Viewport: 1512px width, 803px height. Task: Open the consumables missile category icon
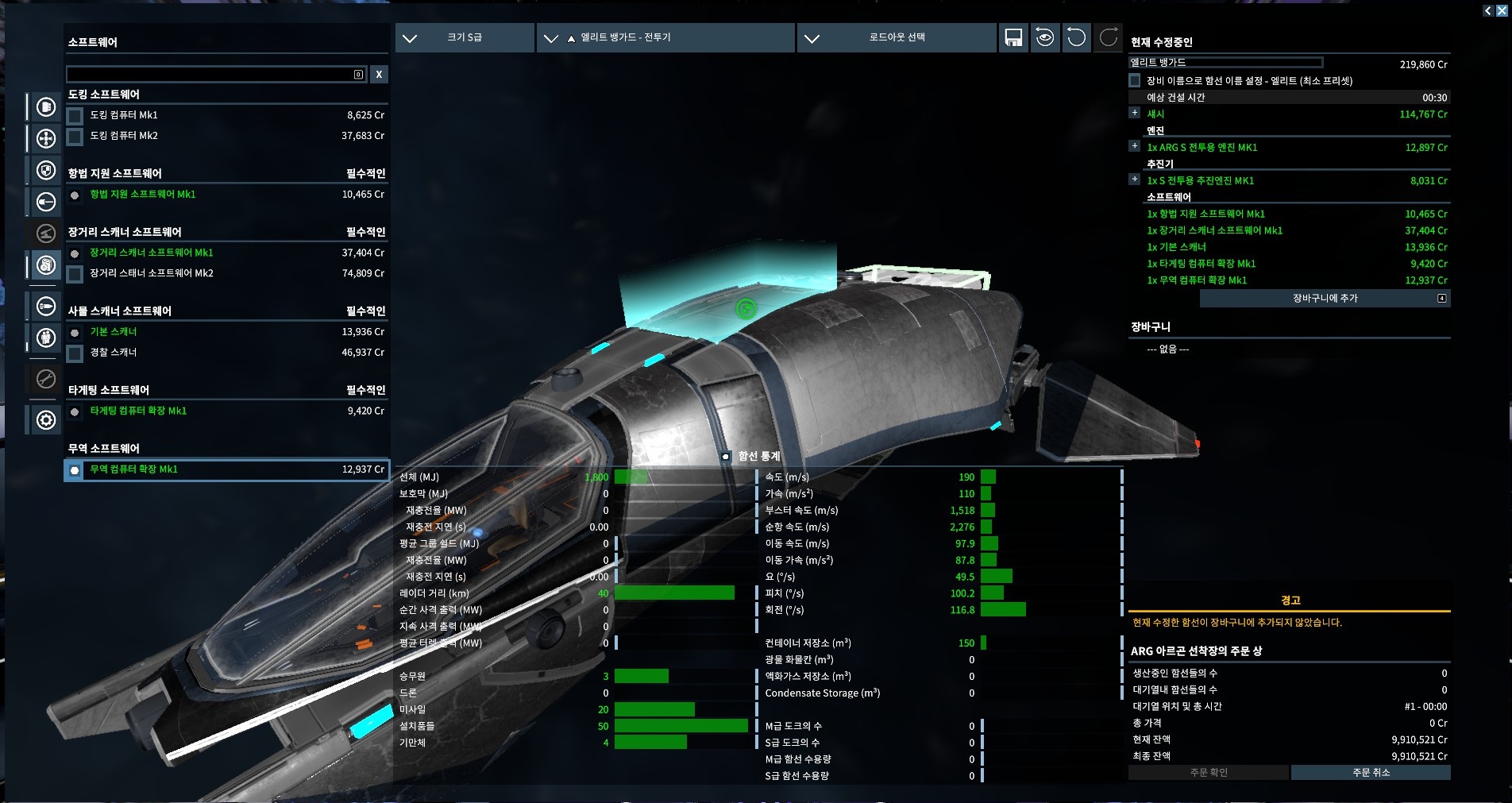click(x=46, y=306)
